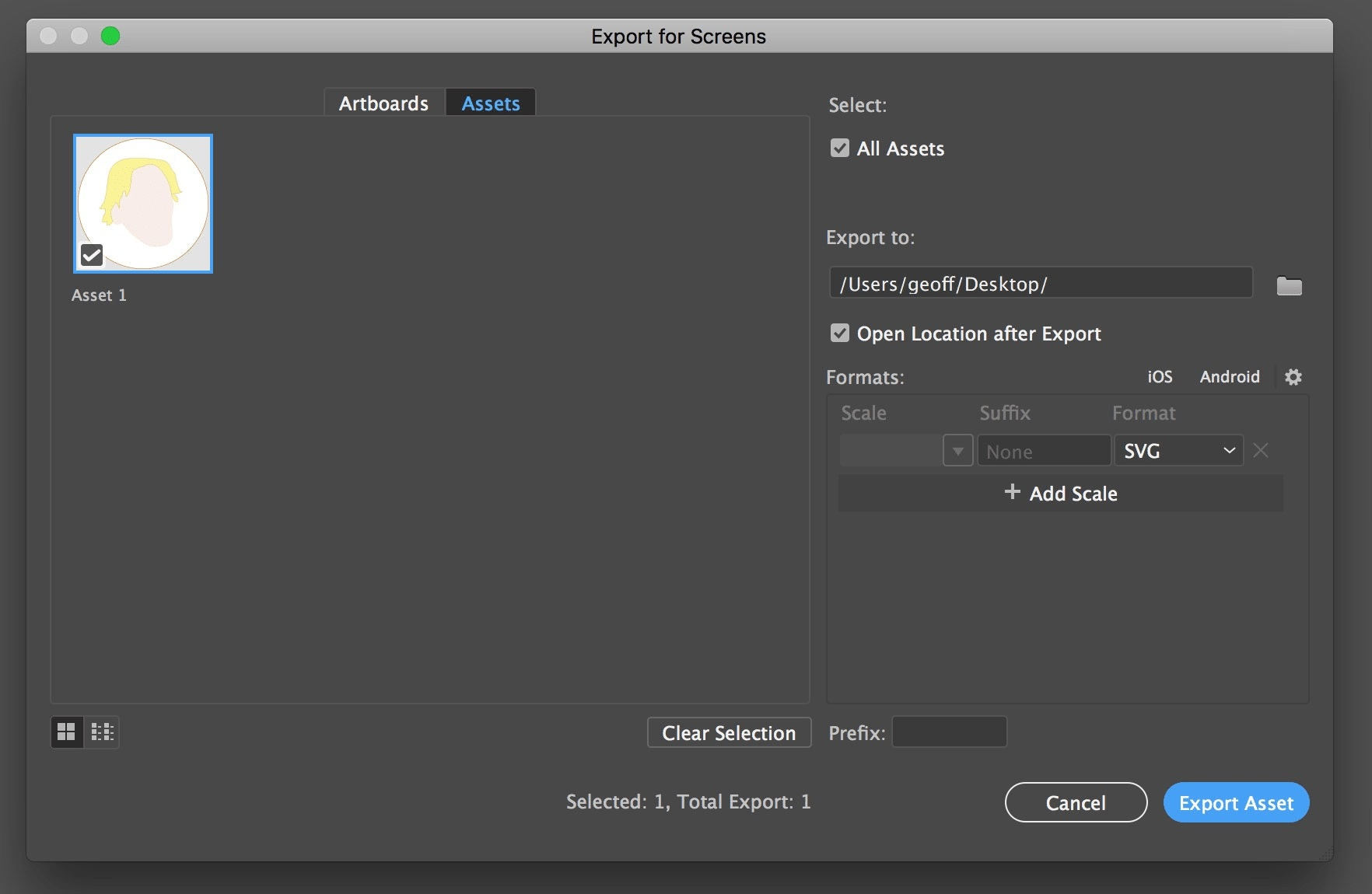Select the Assets tab

[x=490, y=102]
